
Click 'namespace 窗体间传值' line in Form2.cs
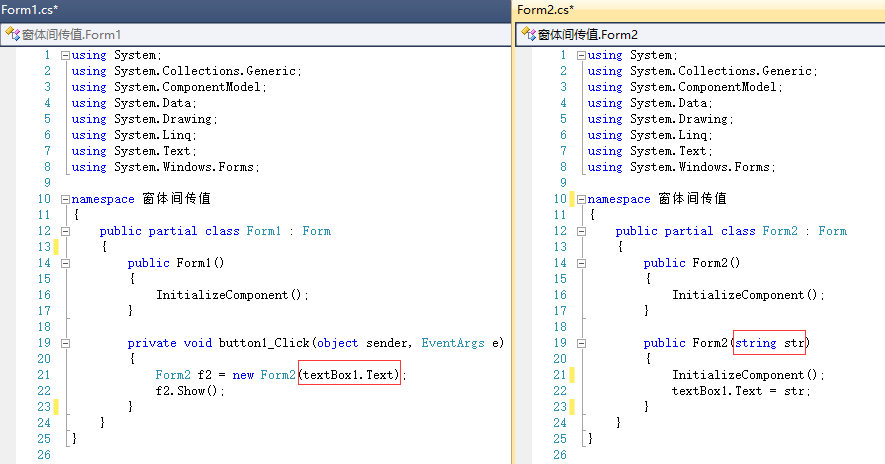click(x=657, y=199)
